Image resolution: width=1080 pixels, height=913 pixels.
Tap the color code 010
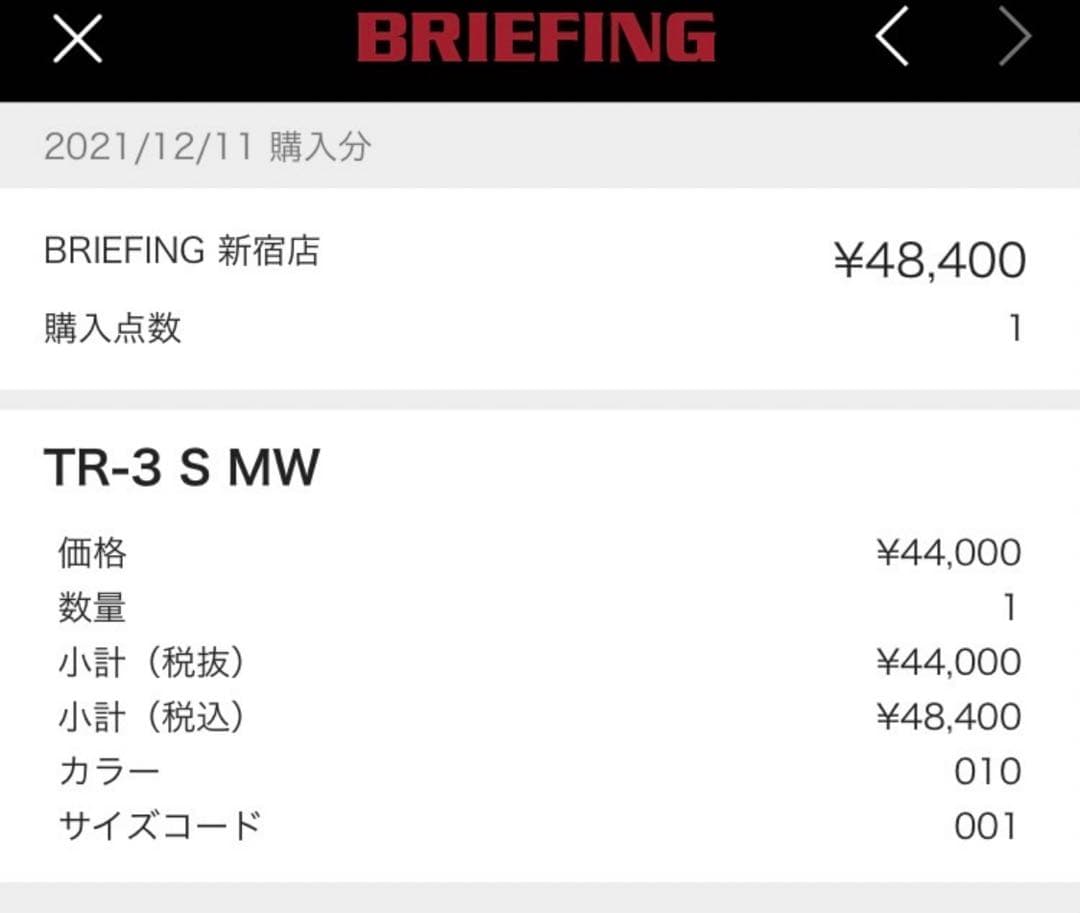tap(988, 769)
